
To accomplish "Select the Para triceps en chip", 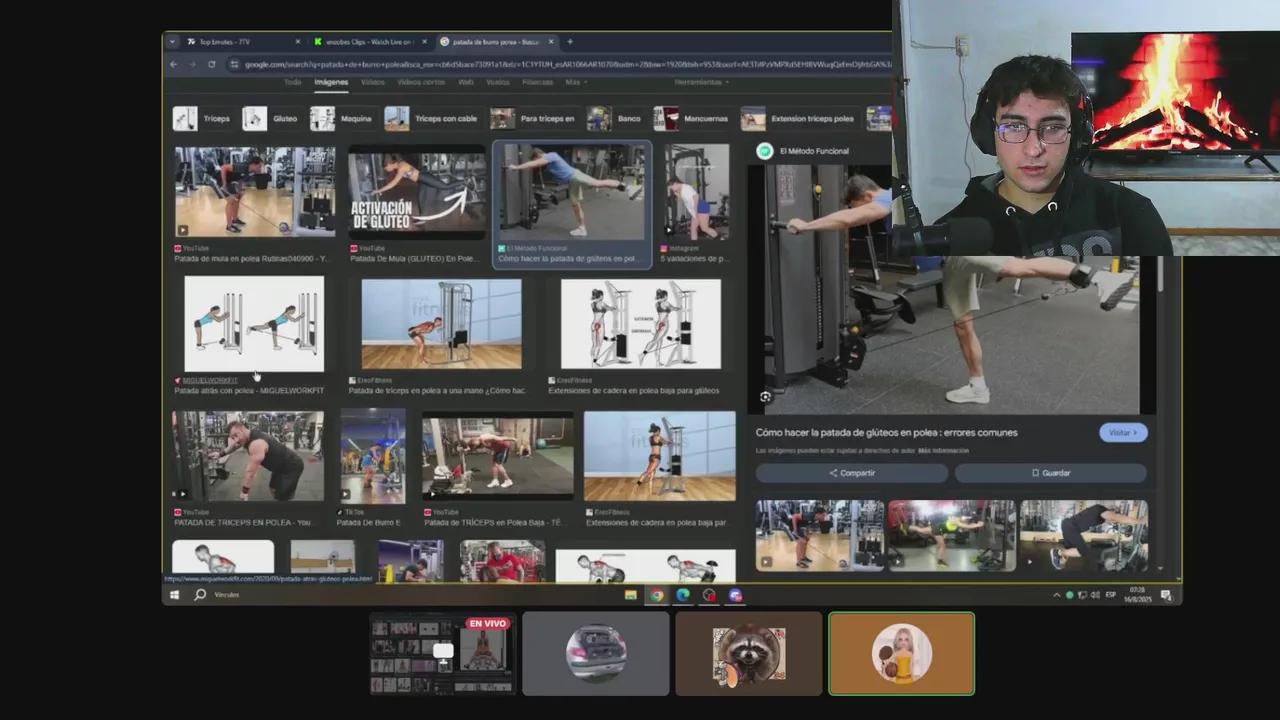I will coord(533,119).
